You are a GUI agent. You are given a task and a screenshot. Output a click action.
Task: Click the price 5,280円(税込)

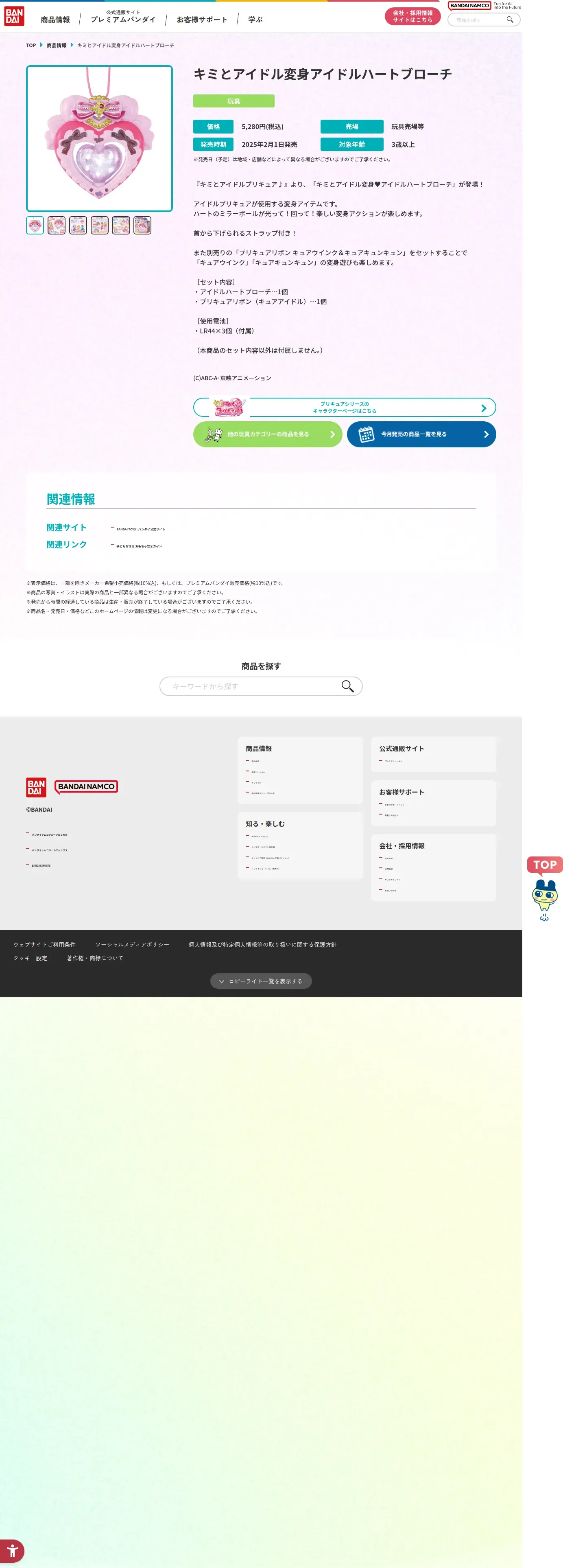click(x=262, y=127)
